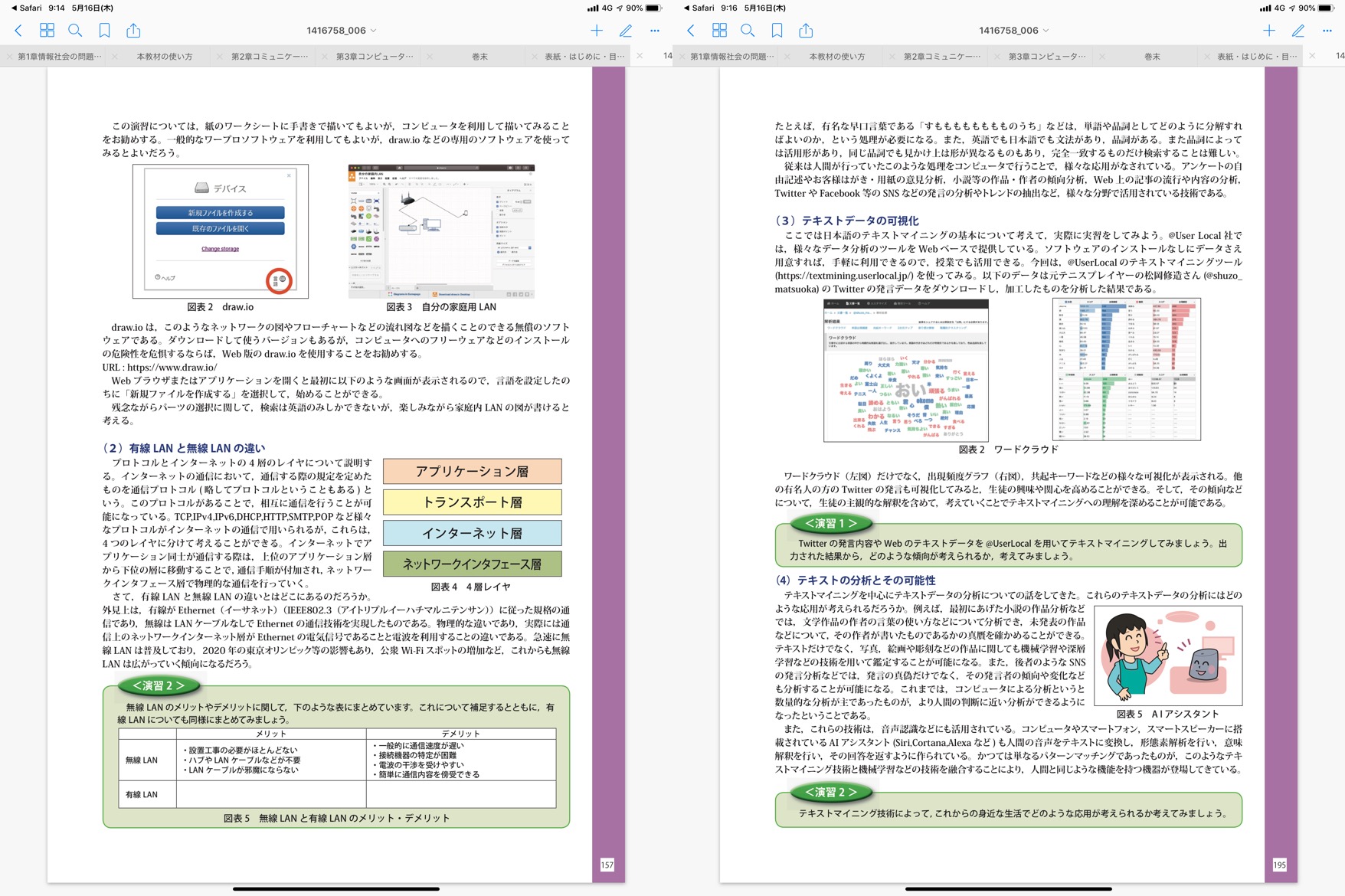Close the 第3章コンピュータ tab in right window
This screenshot has width=1345, height=896.
coord(996,56)
